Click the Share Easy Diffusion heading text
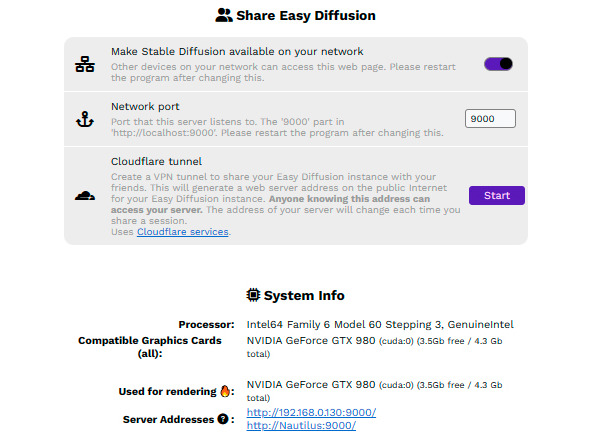This screenshot has width=591, height=439. [x=306, y=15]
